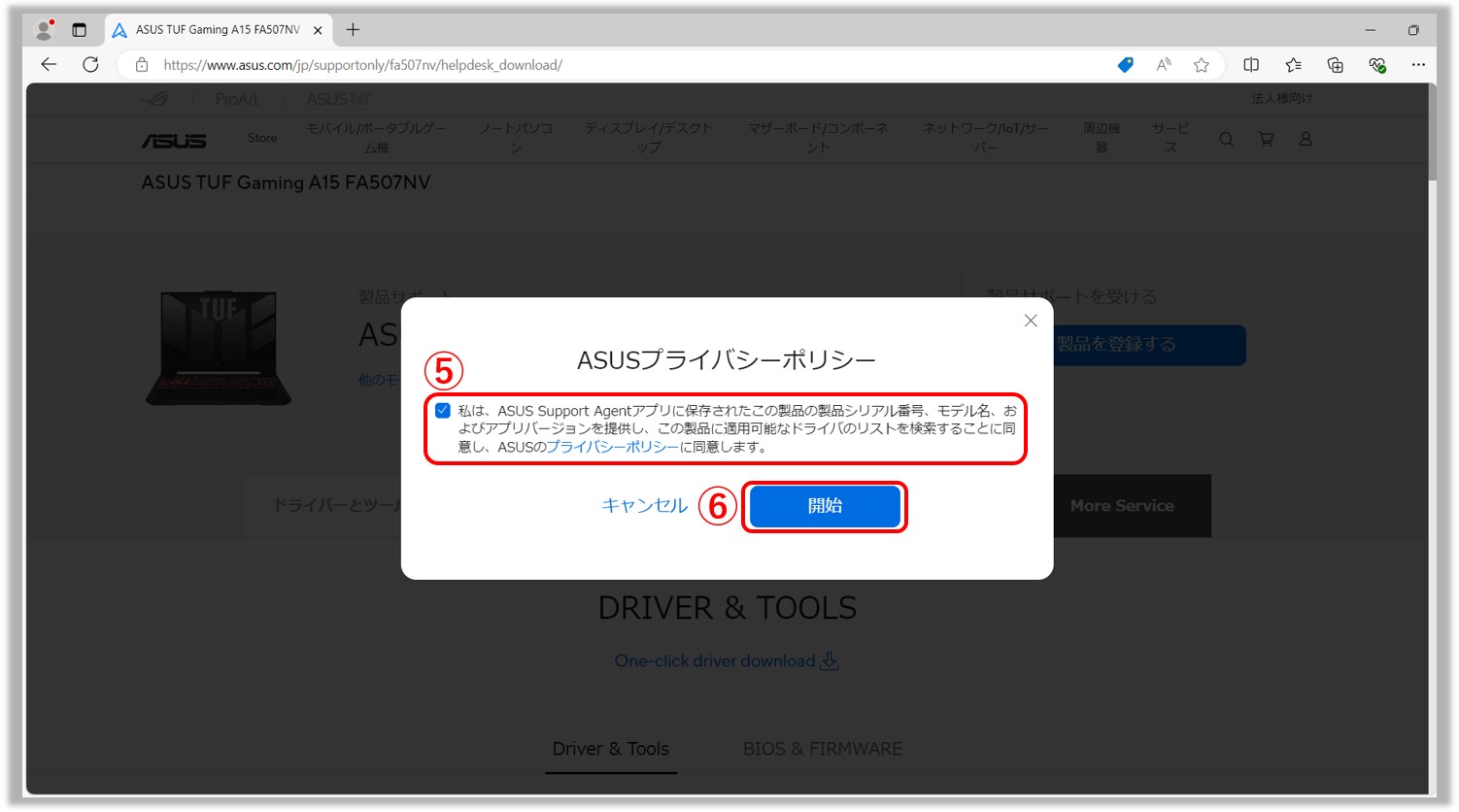The width and height of the screenshot is (1459, 812).
Task: Click the ProArt brand link
Action: (x=237, y=99)
